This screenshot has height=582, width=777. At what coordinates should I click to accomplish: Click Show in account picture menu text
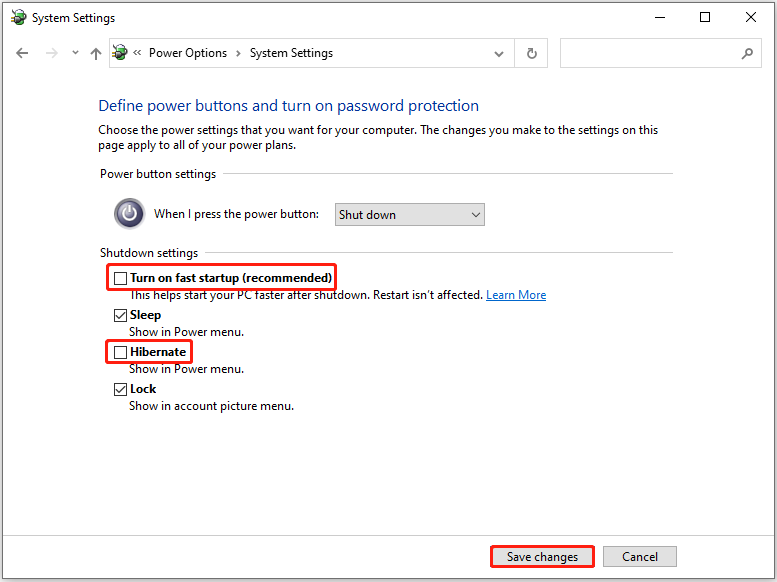pyautogui.click(x=212, y=406)
